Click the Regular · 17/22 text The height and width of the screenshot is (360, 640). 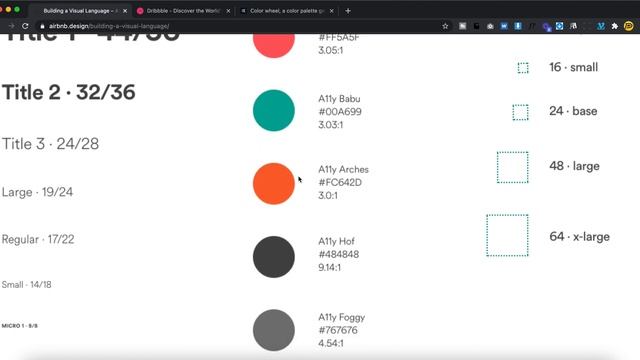[x=38, y=239]
